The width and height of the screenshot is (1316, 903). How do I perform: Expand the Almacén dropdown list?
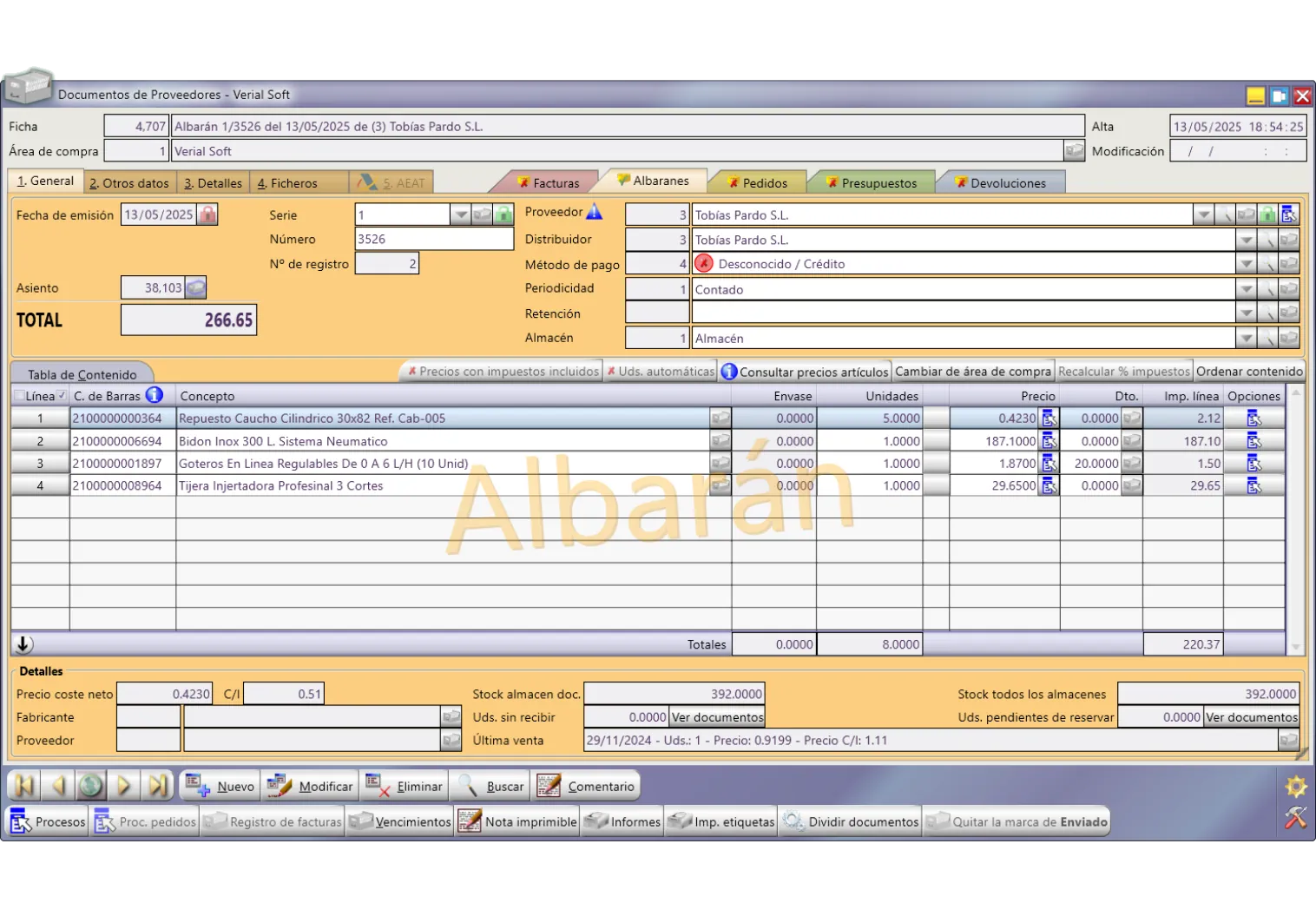1246,339
